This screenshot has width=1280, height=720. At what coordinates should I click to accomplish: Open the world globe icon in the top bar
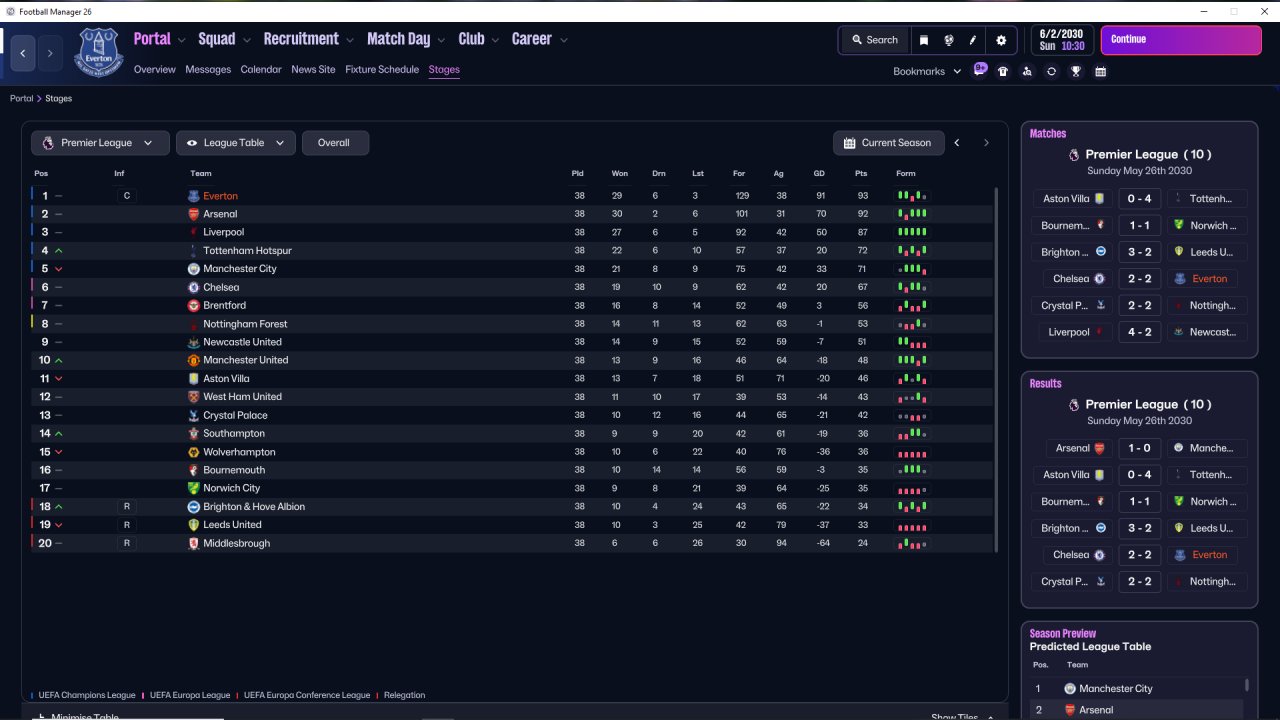pyautogui.click(x=949, y=40)
